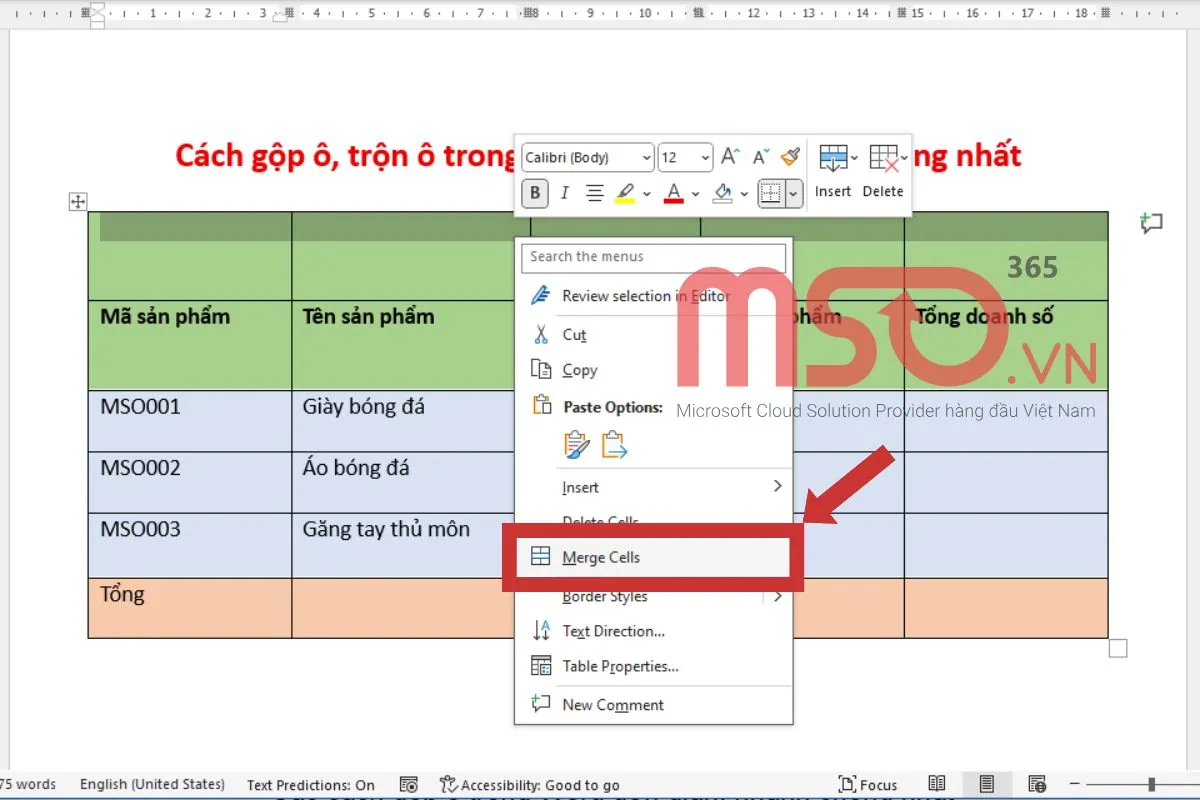Viewport: 1200px width, 800px height.
Task: Increase the font size with Grow Font
Action: (729, 155)
